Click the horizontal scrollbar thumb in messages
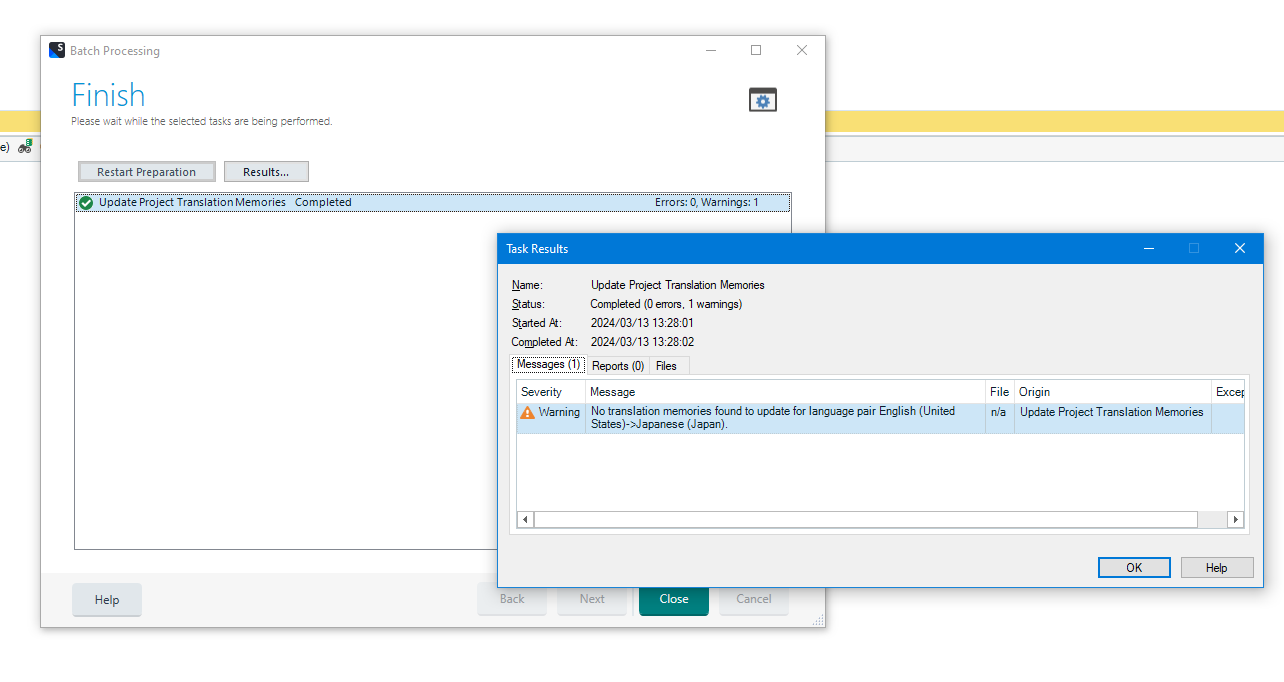The image size is (1284, 682). (x=866, y=520)
